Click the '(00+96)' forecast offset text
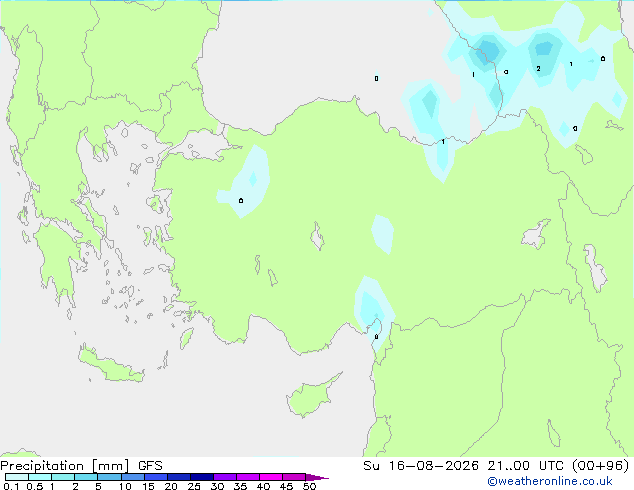This screenshot has width=634, height=490. point(601,466)
